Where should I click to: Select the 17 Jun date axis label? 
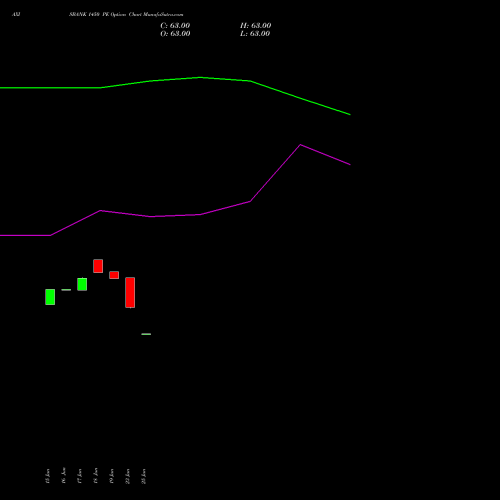click(79, 476)
